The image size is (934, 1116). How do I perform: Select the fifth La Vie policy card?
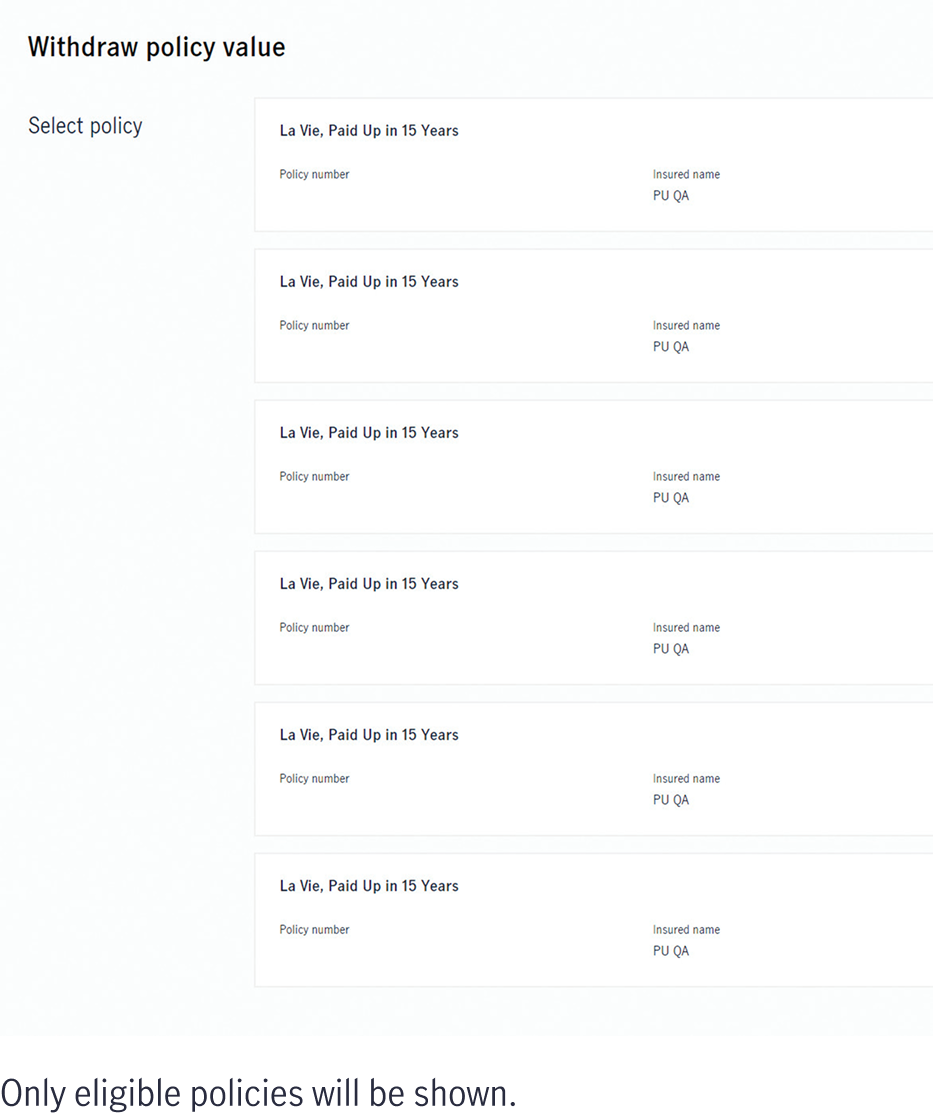pyautogui.click(x=594, y=769)
